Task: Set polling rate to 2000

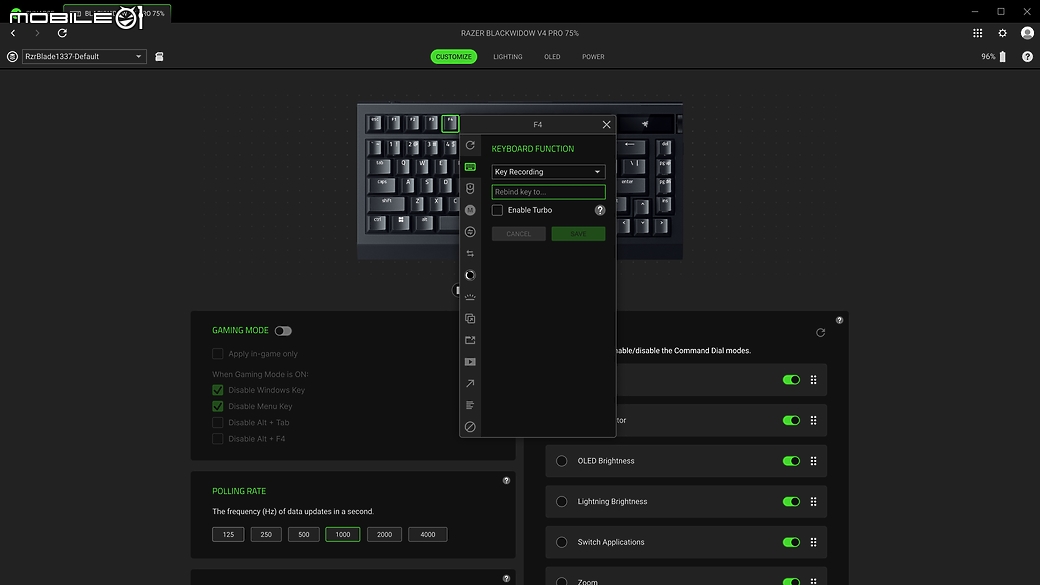Action: [385, 535]
